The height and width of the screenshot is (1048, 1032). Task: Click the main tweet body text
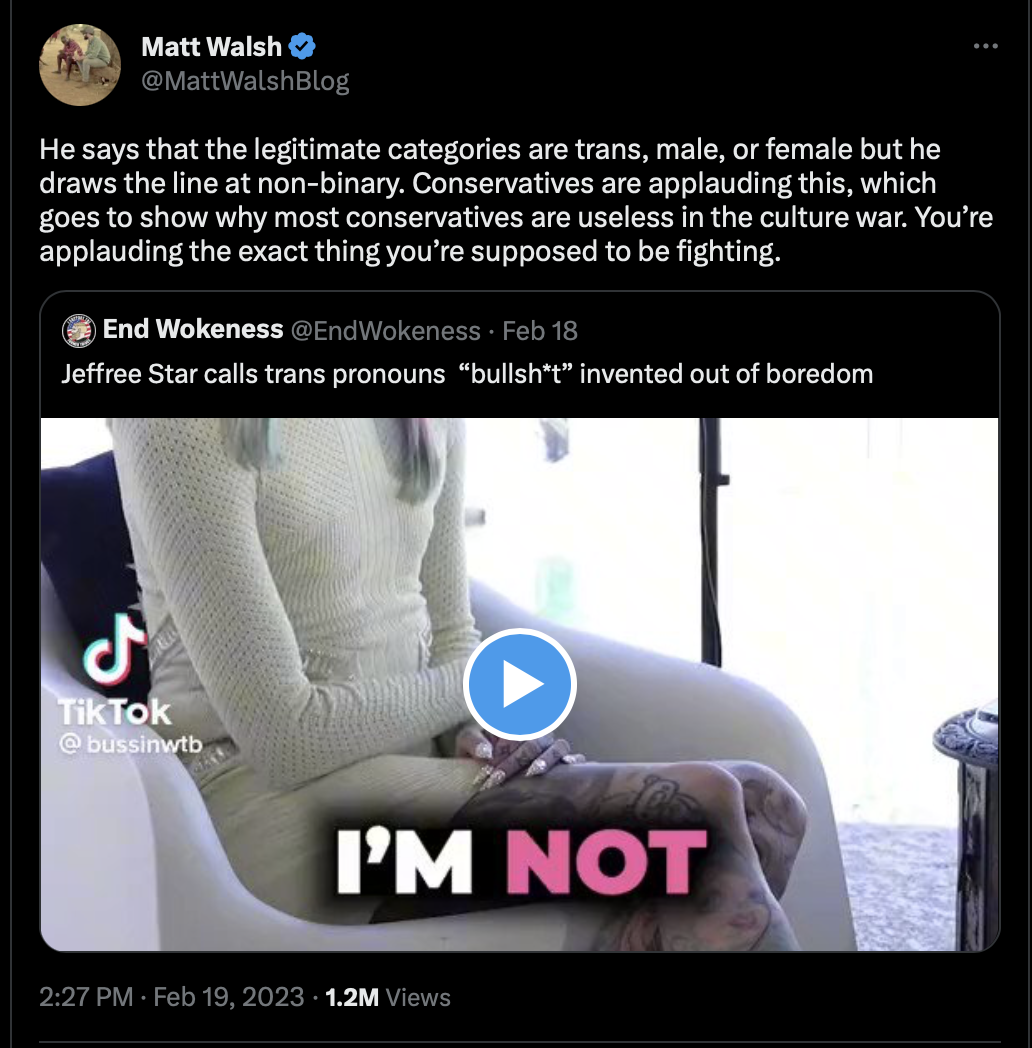pyautogui.click(x=516, y=200)
